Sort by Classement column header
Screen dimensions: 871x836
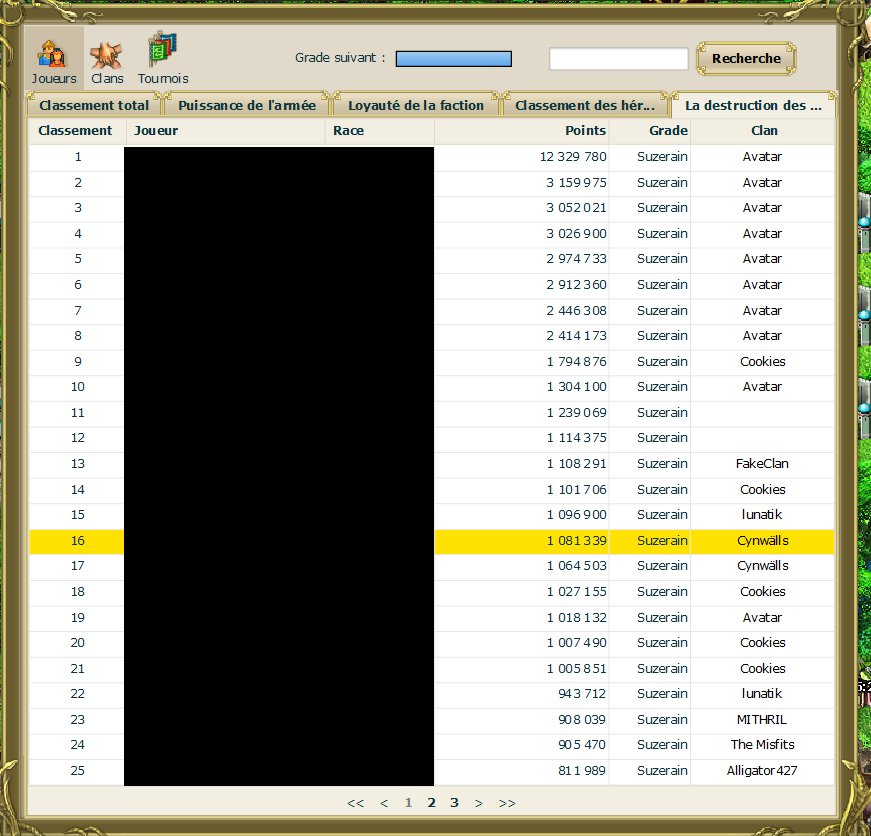(76, 131)
